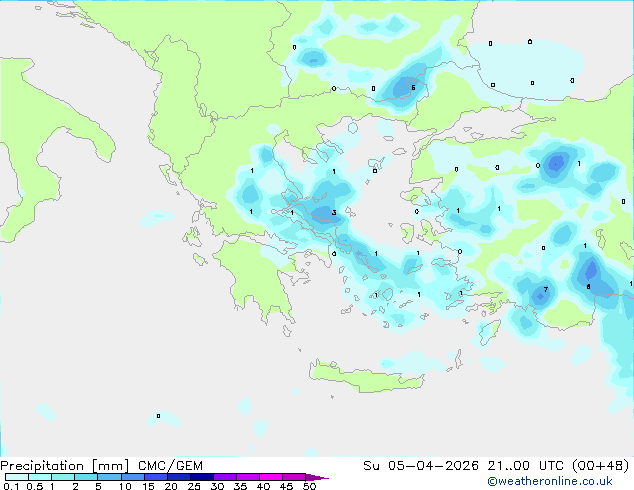Click the 15–20 mm legend color swatch

click(x=155, y=477)
